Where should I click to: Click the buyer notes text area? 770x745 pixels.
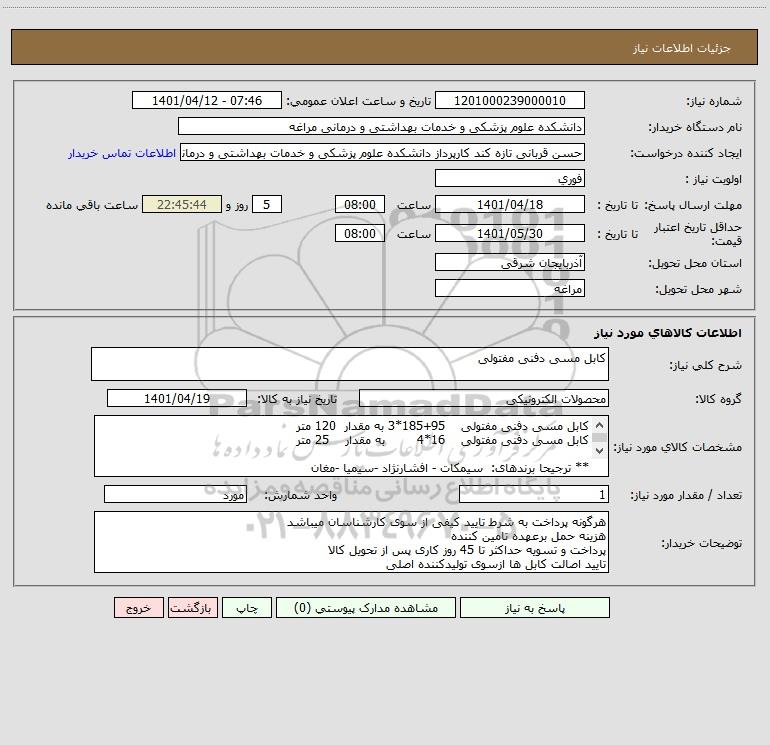click(351, 542)
